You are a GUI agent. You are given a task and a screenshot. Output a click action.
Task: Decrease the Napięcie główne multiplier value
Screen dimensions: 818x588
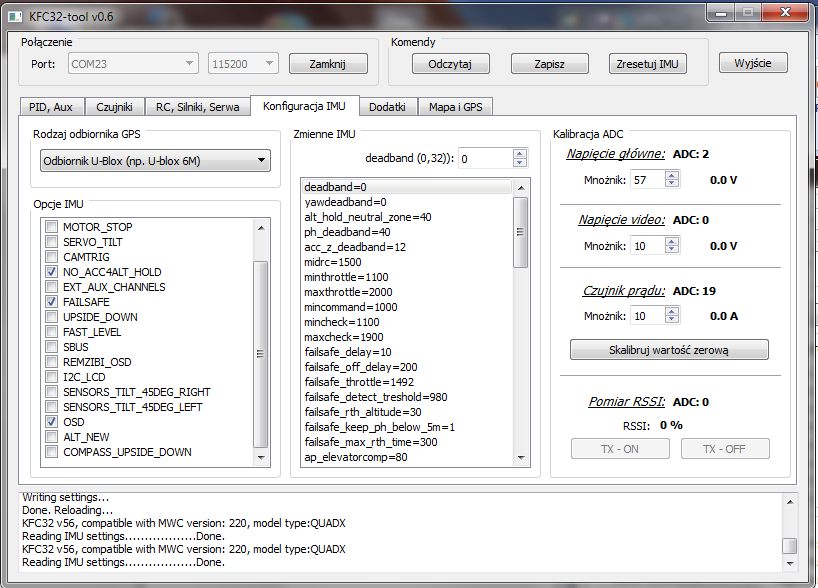tap(671, 184)
